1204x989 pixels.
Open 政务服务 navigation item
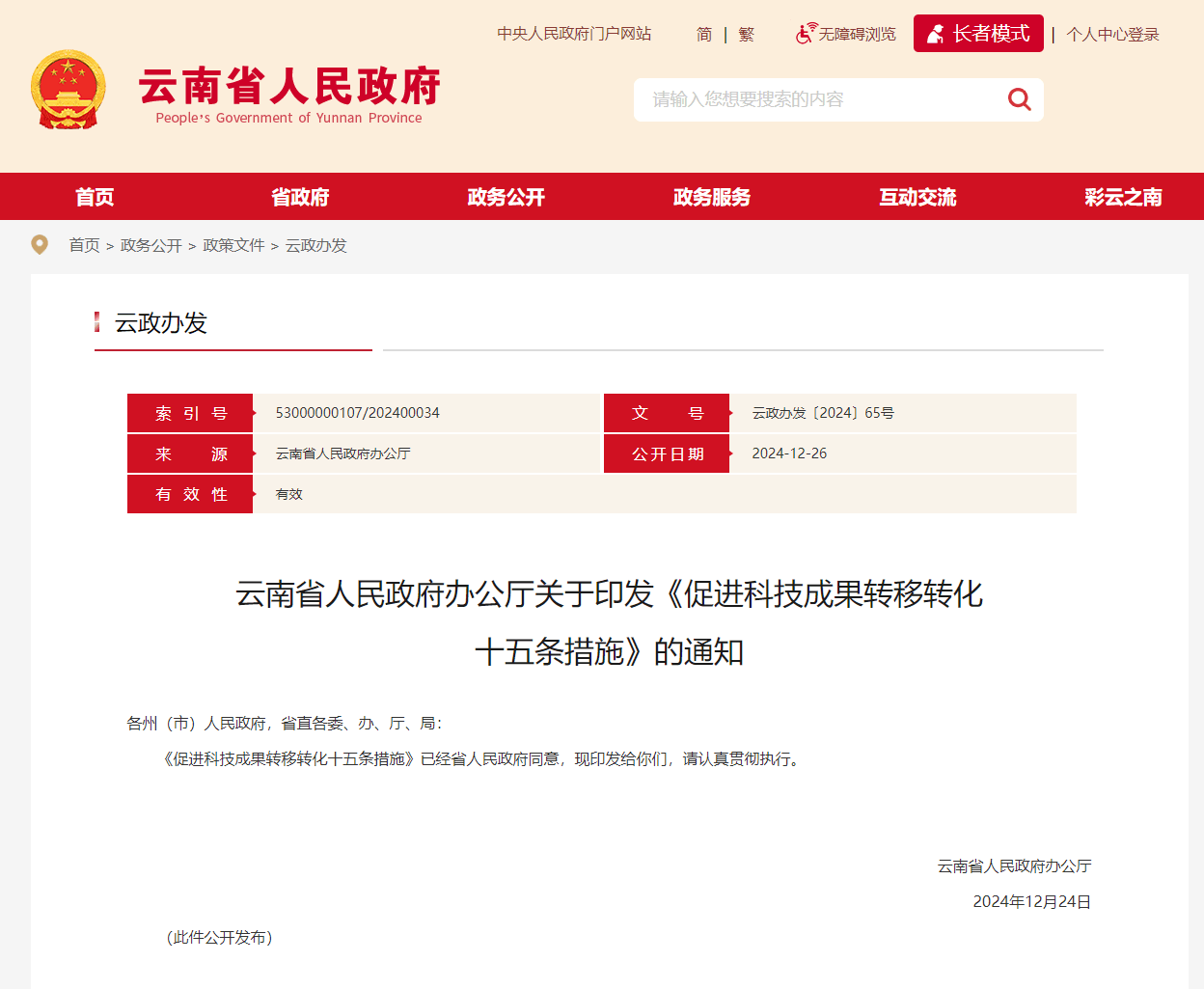pyautogui.click(x=712, y=197)
